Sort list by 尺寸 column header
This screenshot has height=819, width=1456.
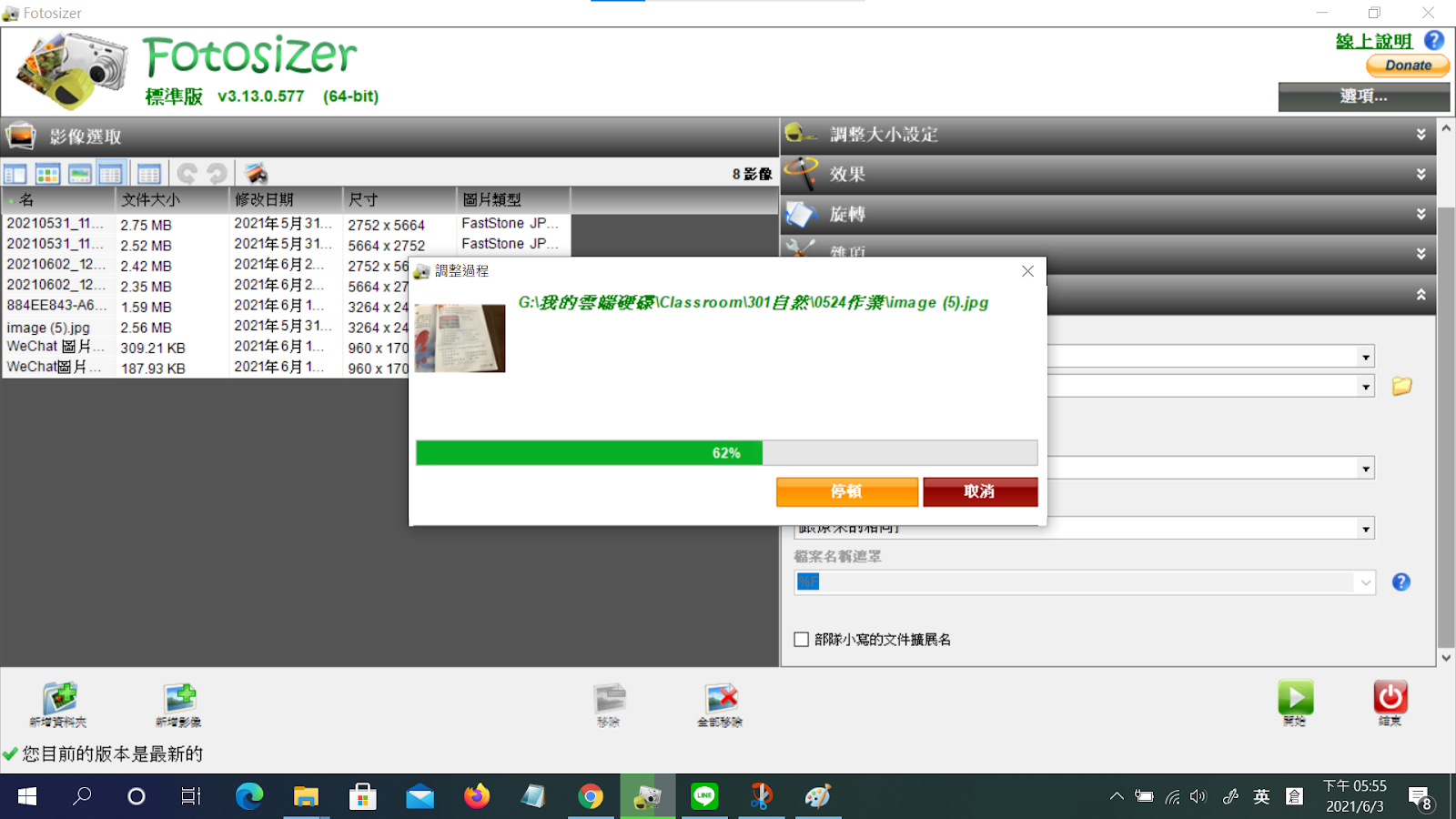(x=399, y=199)
